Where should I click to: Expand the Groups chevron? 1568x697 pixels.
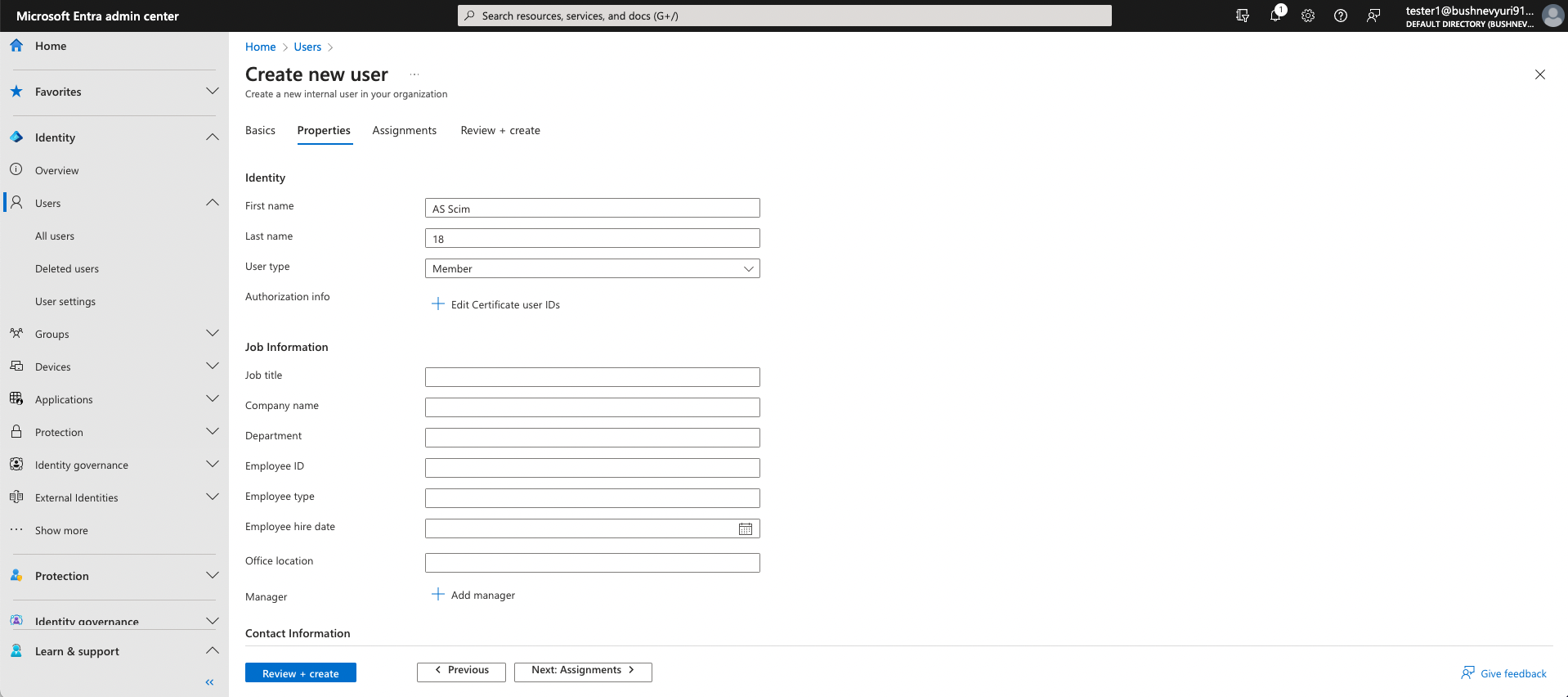point(213,334)
